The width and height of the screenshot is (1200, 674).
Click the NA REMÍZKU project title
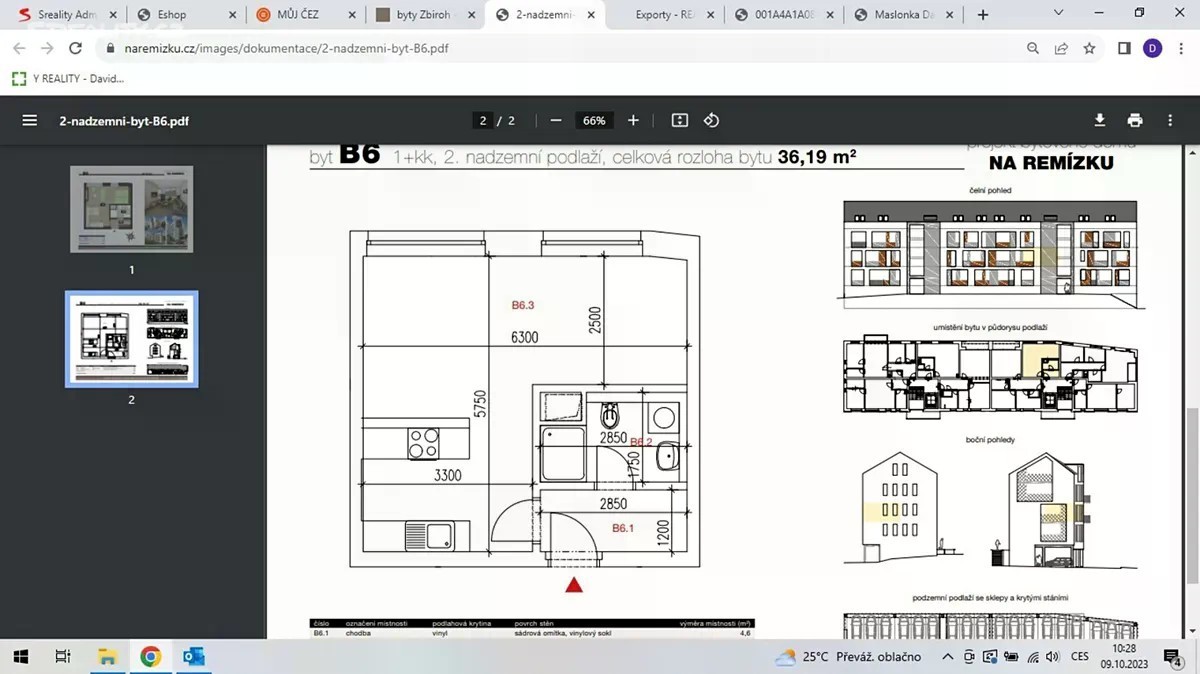tap(1051, 163)
